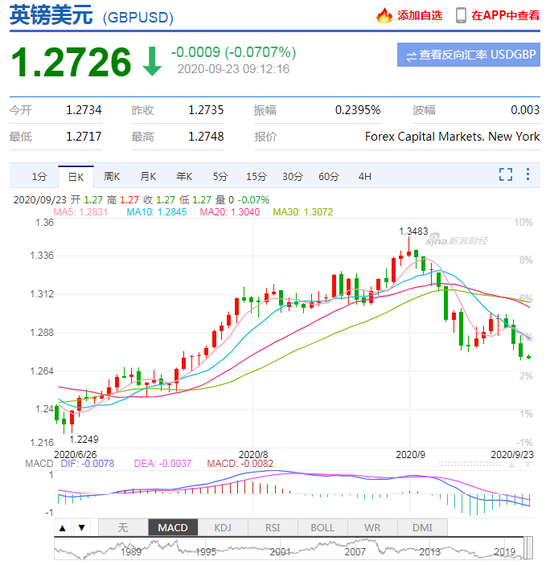550x565 pixels.
Task: Select the KDJ indicator
Action: tap(223, 528)
